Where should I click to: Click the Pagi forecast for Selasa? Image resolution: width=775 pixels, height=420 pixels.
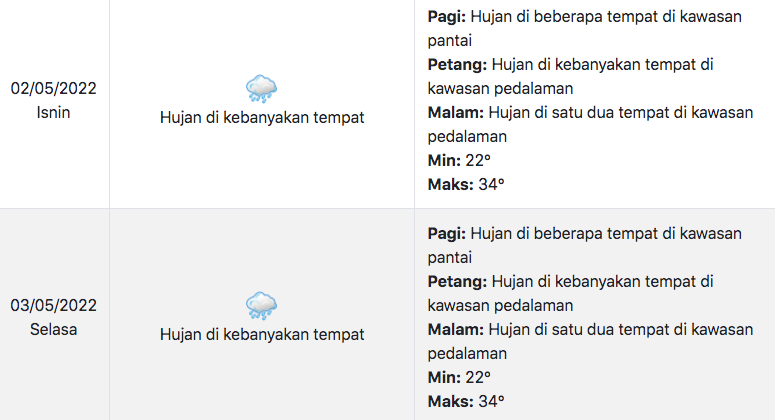585,245
